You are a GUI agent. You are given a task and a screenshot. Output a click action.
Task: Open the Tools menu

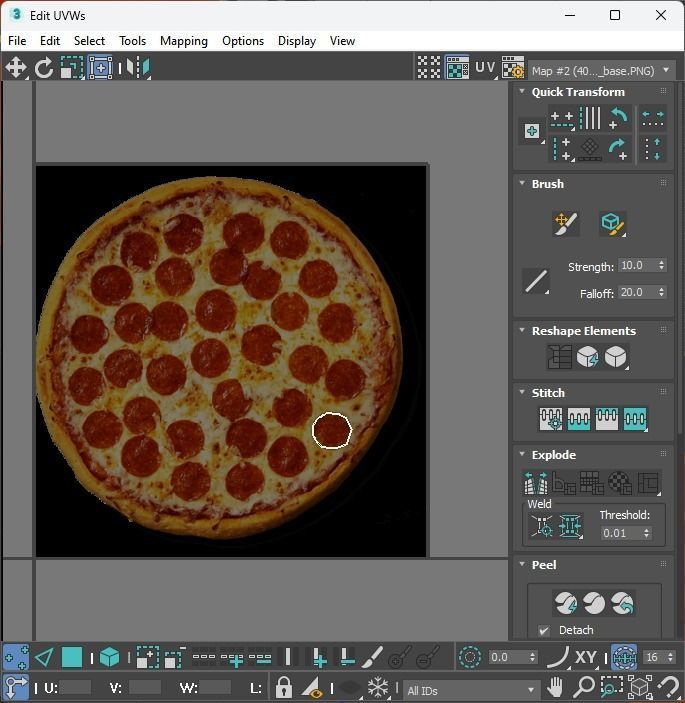pos(132,41)
